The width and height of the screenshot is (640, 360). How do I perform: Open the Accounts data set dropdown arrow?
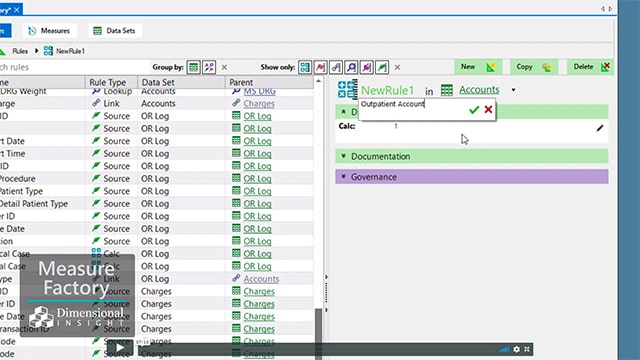[513, 90]
